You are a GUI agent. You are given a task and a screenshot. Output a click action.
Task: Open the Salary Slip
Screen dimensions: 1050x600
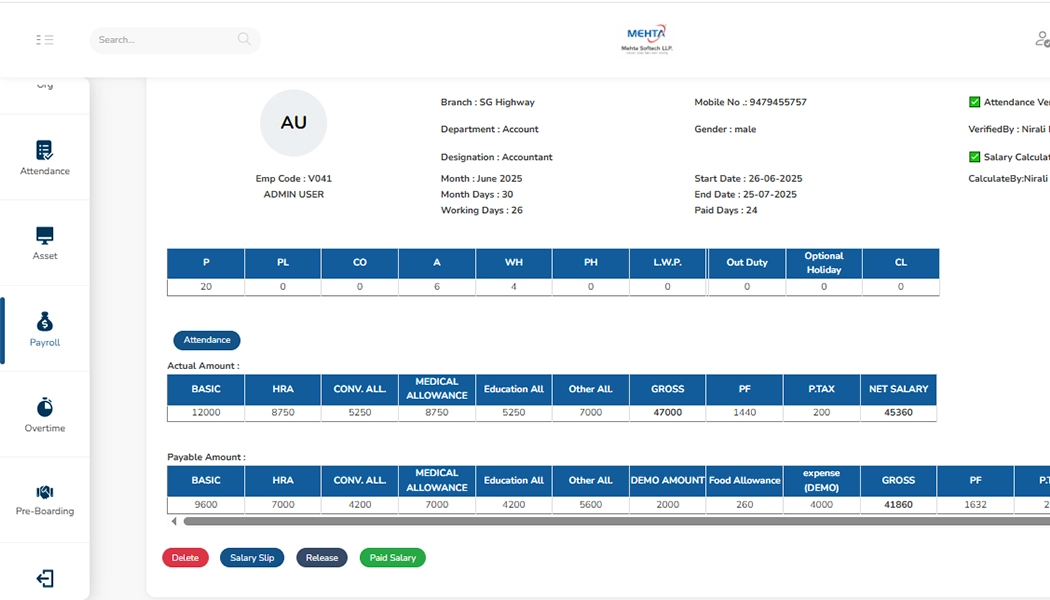coord(251,557)
